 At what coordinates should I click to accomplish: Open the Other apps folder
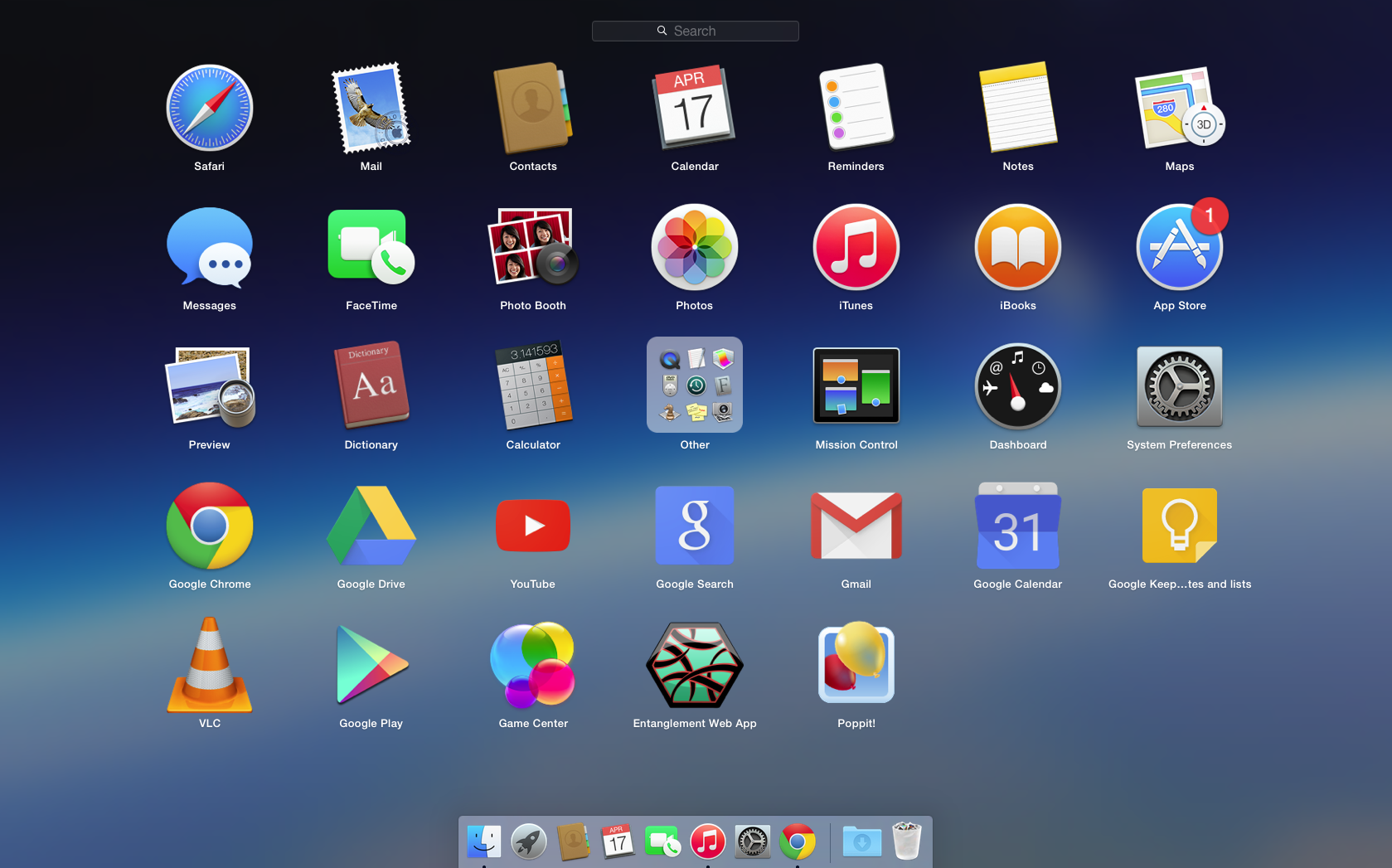click(695, 385)
